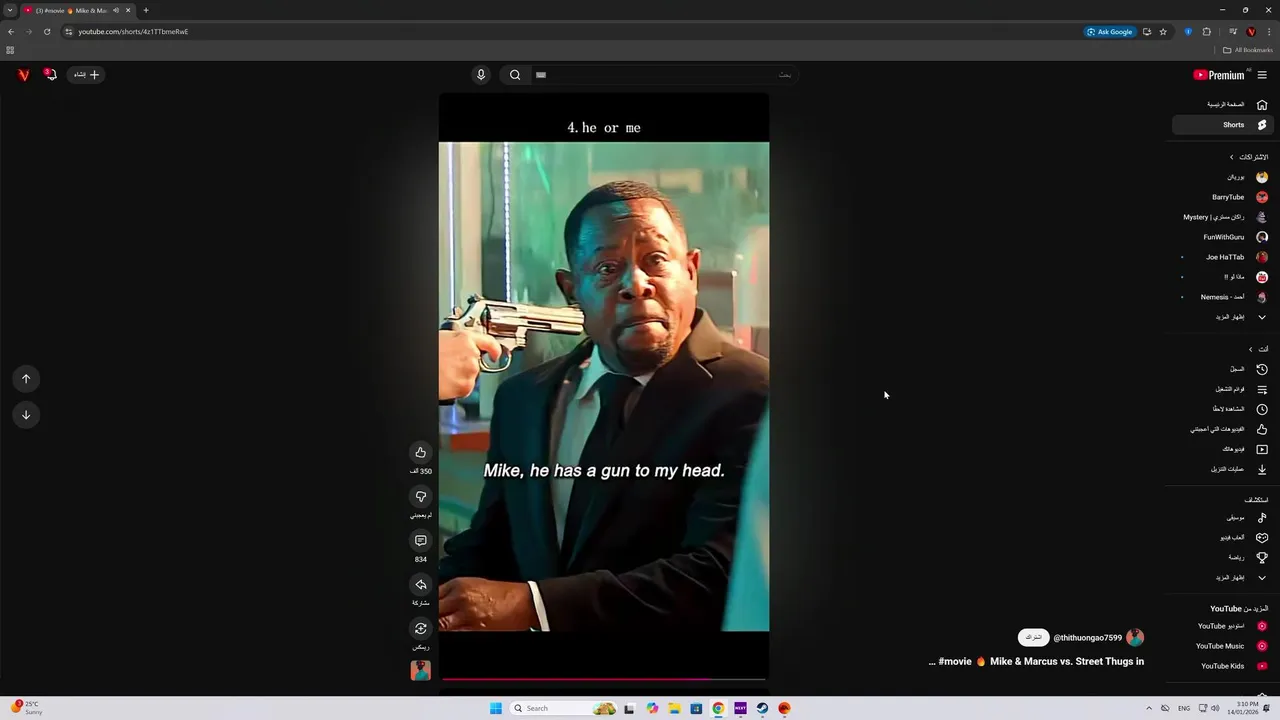This screenshot has height=720, width=1280.
Task: Open Liked videos in sidebar
Action: 1222,429
